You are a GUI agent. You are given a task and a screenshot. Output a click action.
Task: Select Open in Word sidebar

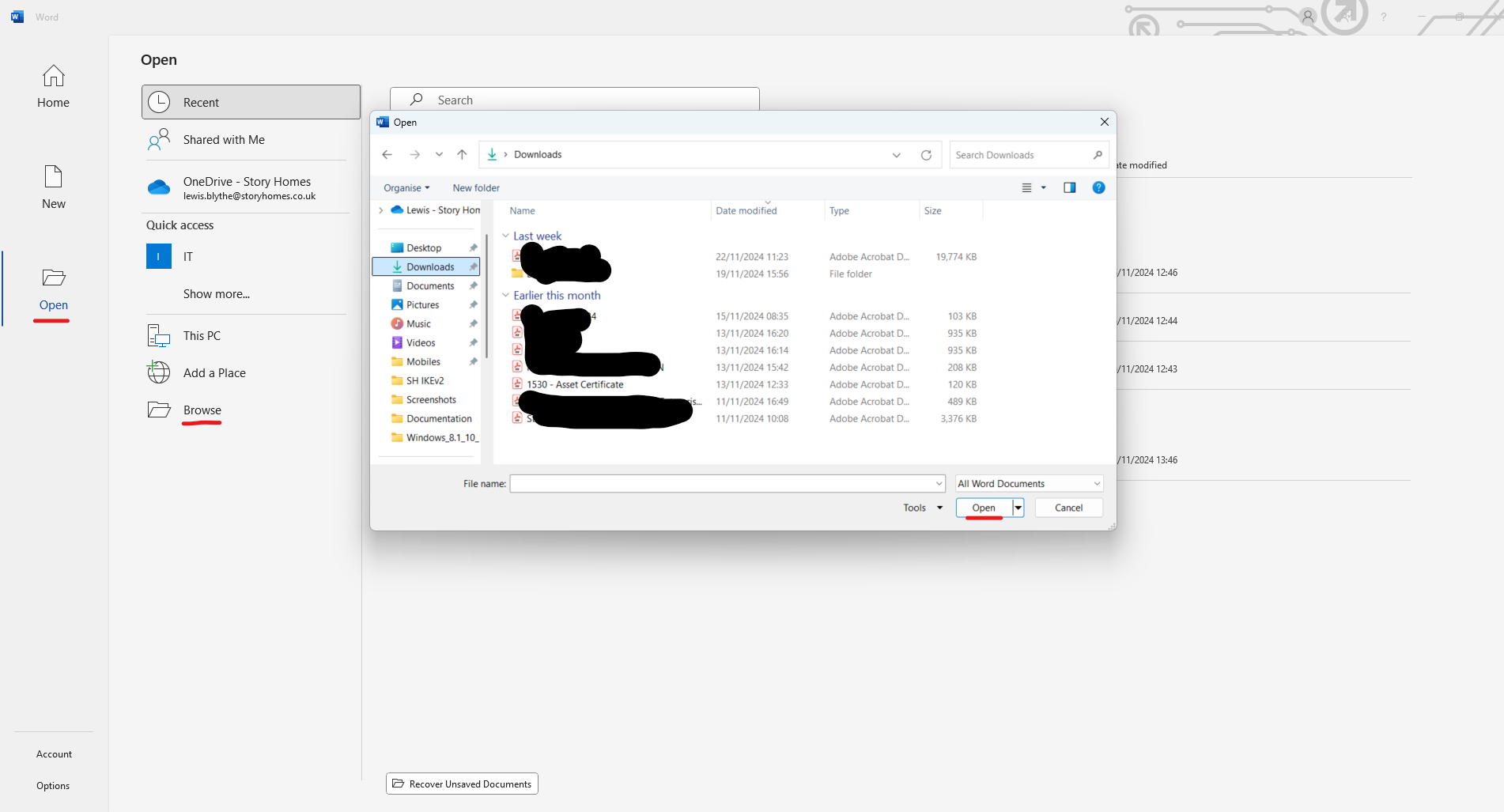coord(53,289)
